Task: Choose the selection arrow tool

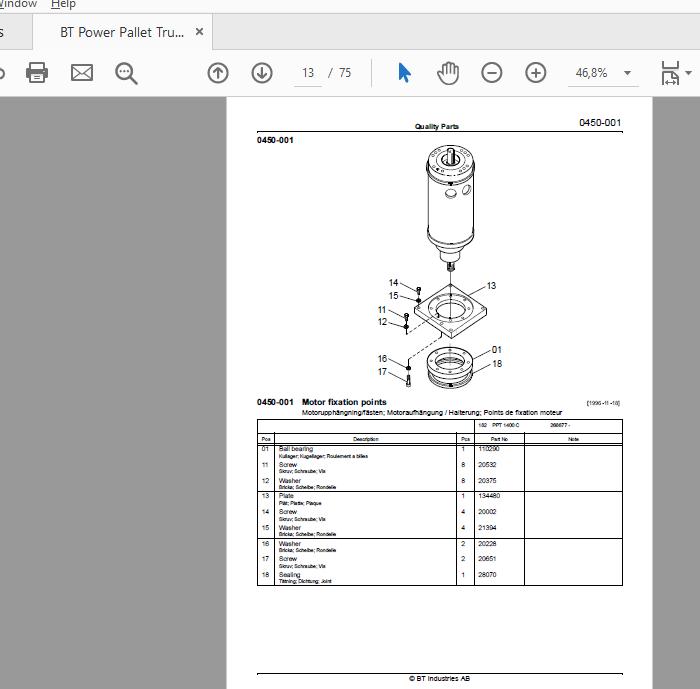Action: point(404,73)
